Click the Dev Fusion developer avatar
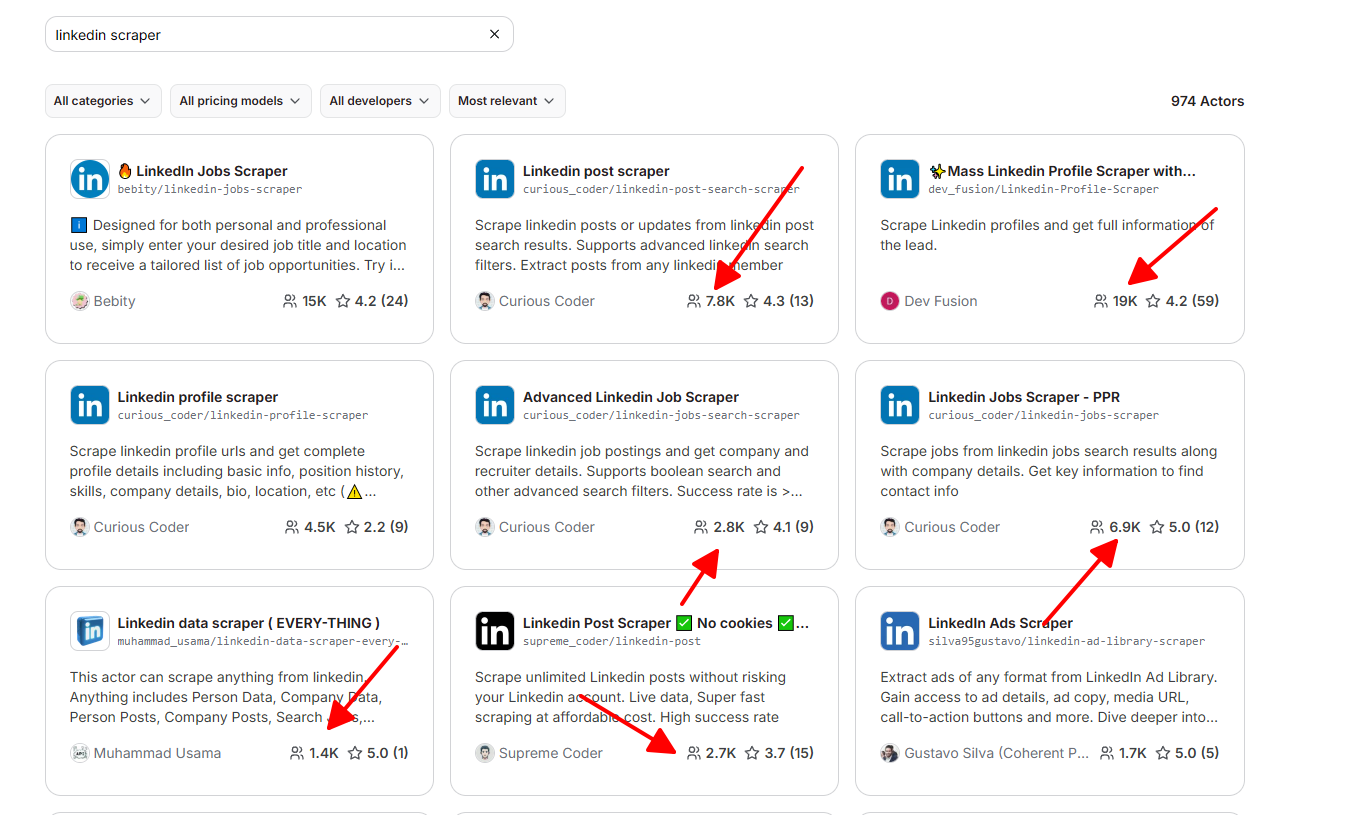This screenshot has width=1356, height=815. click(x=889, y=301)
